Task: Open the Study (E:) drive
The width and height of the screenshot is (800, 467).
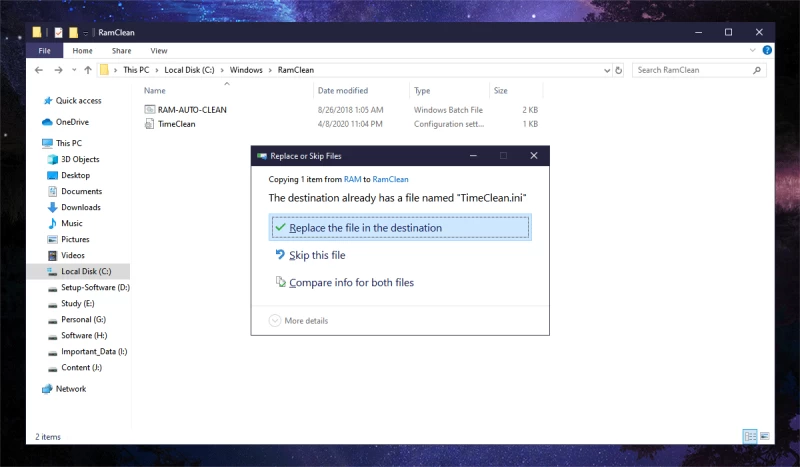Action: coord(78,303)
